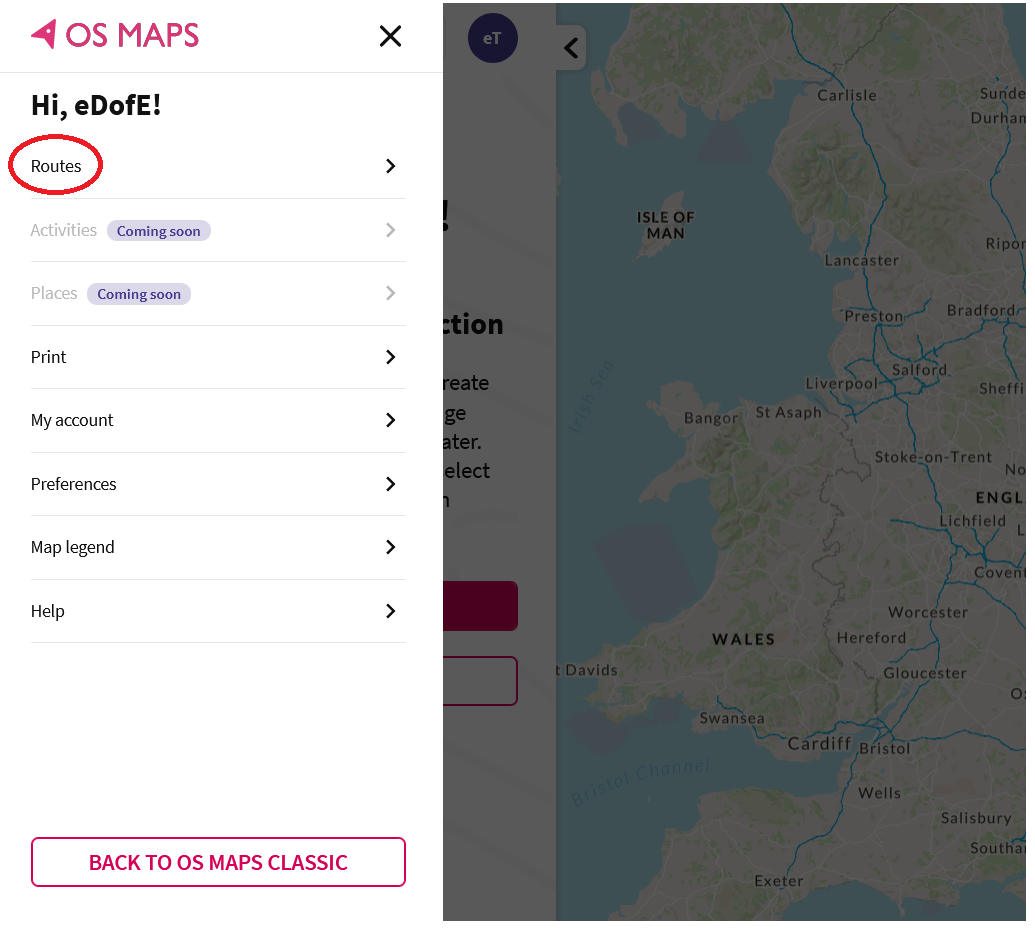Viewport: 1035px width, 929px height.
Task: Open the Routes menu item
Action: pyautogui.click(x=55, y=166)
